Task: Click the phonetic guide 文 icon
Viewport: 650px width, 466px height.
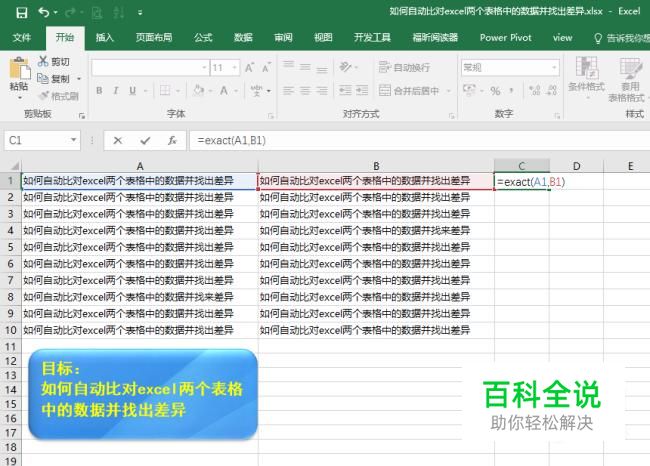Action: [256, 90]
